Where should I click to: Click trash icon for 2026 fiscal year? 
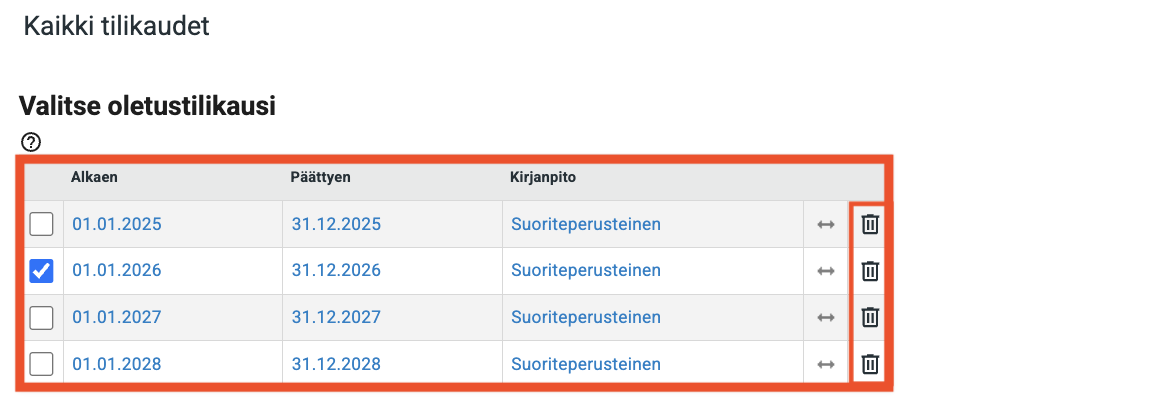point(870,270)
